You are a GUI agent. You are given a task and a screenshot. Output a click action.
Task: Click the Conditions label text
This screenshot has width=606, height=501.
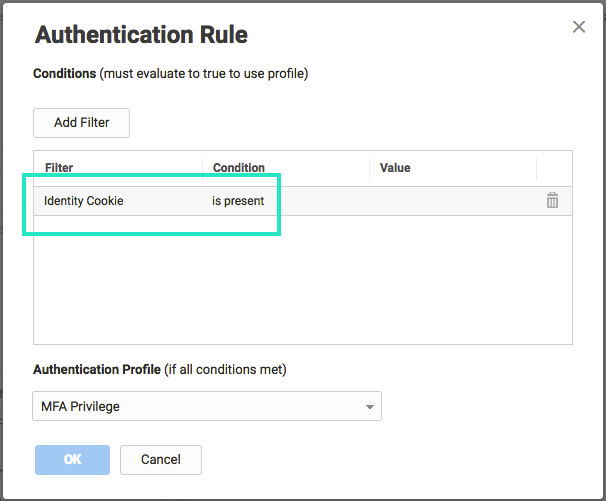coord(65,74)
